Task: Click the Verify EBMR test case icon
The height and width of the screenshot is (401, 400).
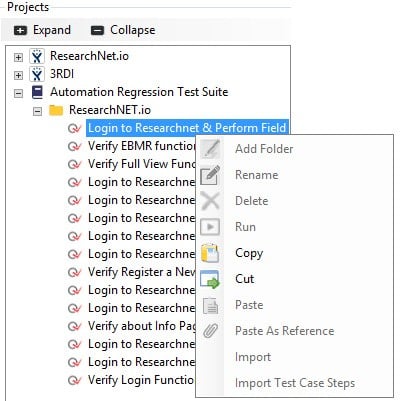Action: click(74, 146)
